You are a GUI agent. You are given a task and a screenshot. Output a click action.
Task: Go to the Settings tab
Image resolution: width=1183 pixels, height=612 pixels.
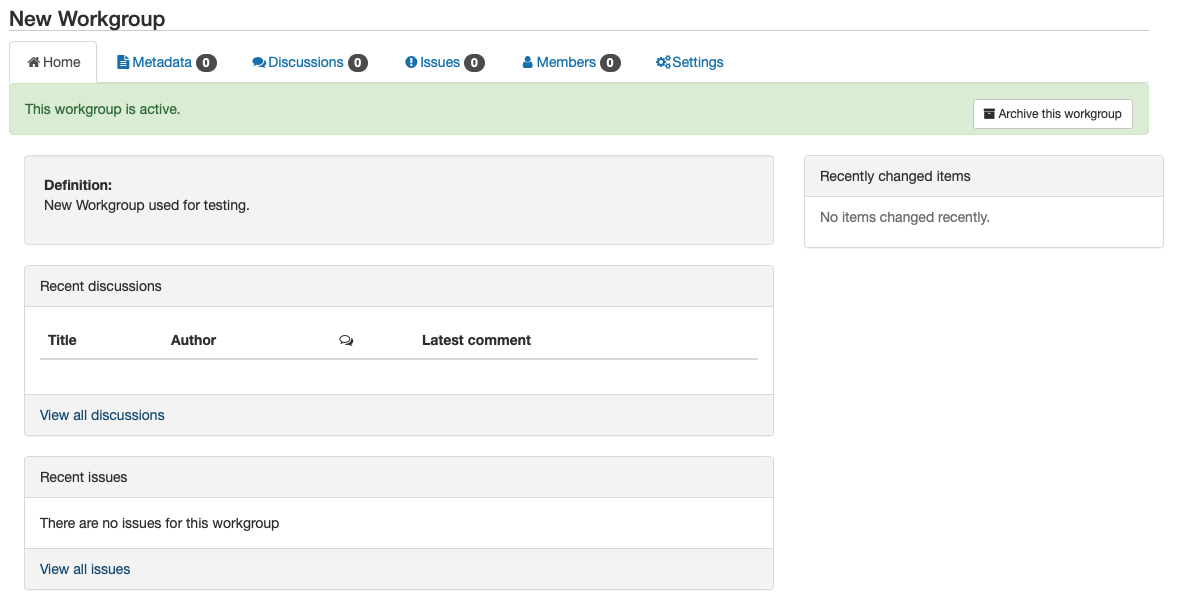[697, 62]
